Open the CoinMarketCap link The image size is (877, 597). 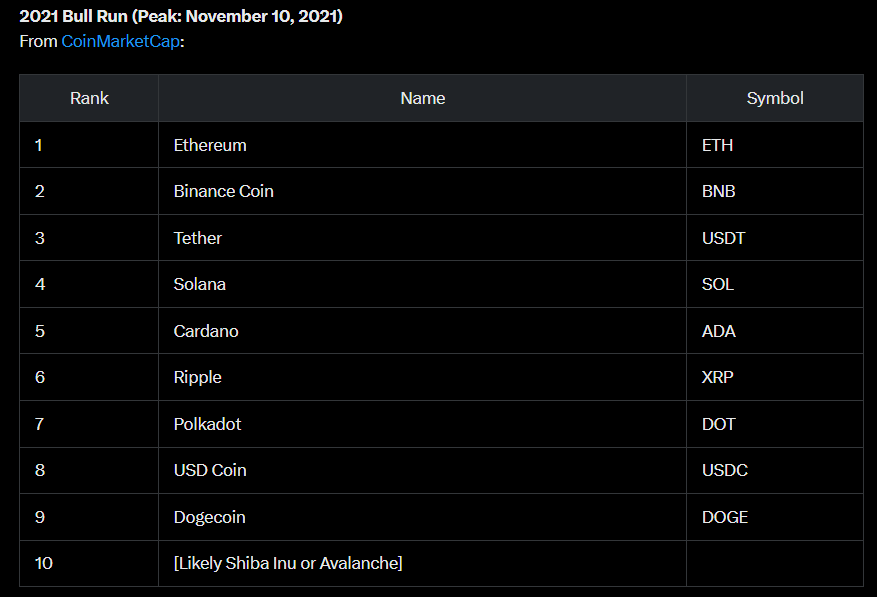tap(120, 42)
